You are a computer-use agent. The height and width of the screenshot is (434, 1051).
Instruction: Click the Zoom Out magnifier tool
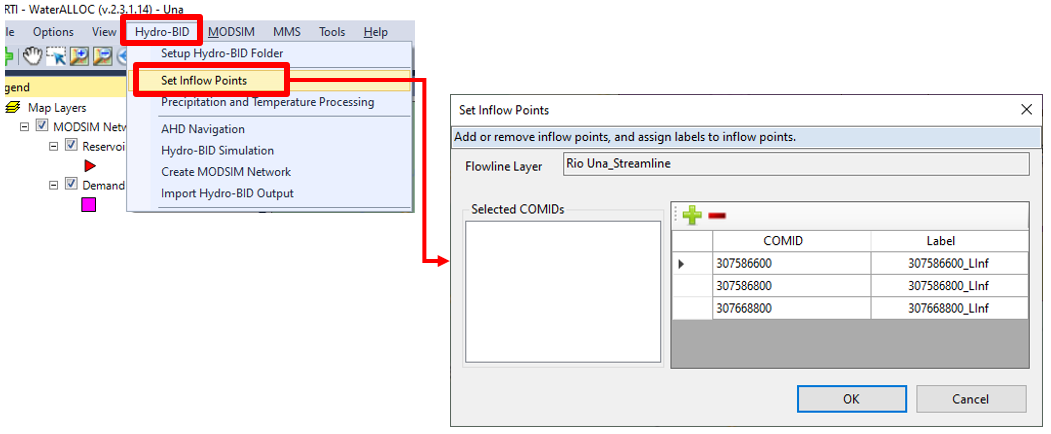[x=102, y=56]
